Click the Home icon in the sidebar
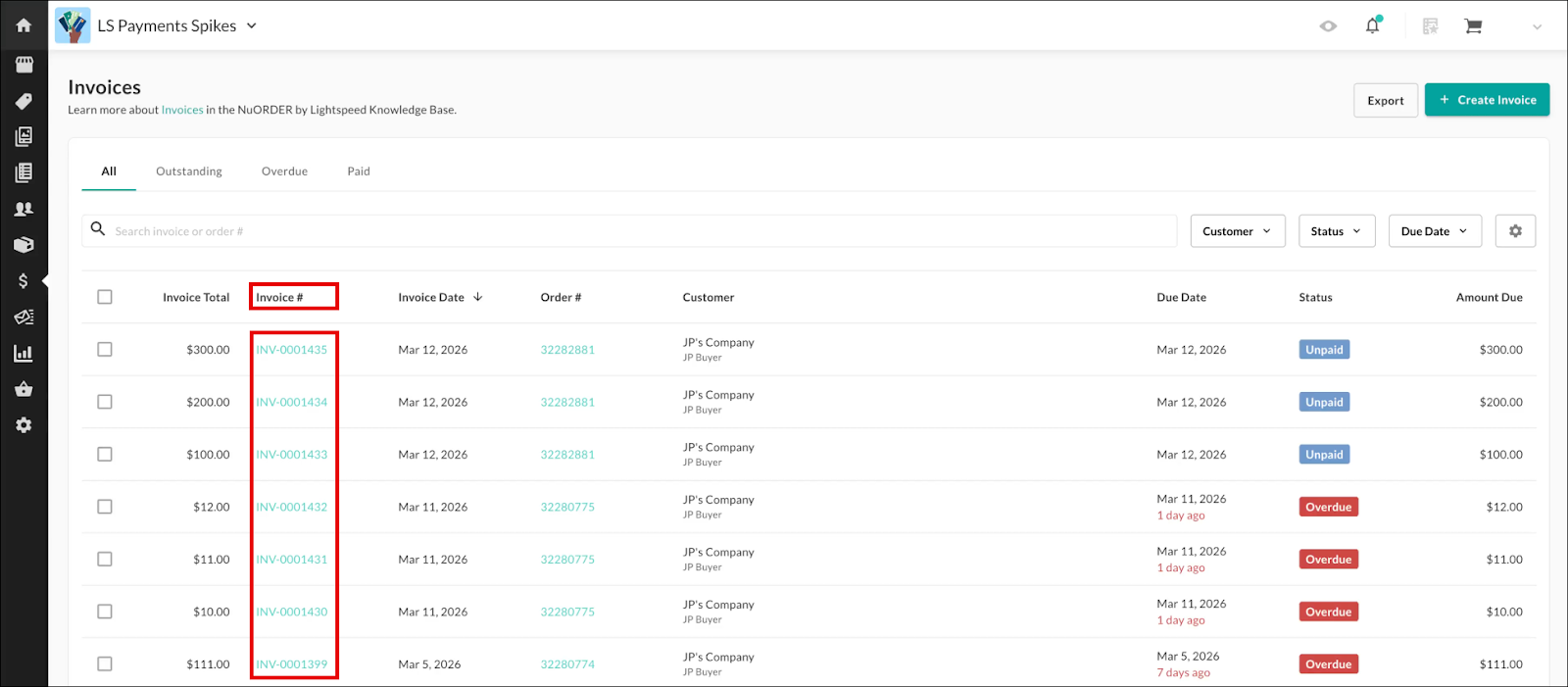1568x687 pixels. [x=24, y=25]
